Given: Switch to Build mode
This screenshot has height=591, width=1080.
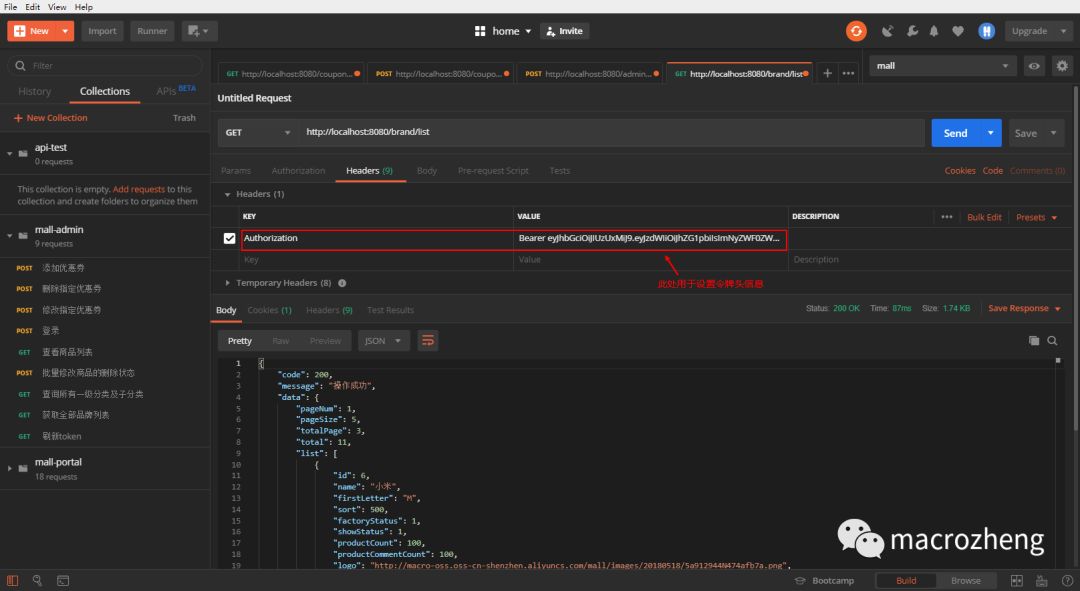Looking at the screenshot, I should [906, 581].
